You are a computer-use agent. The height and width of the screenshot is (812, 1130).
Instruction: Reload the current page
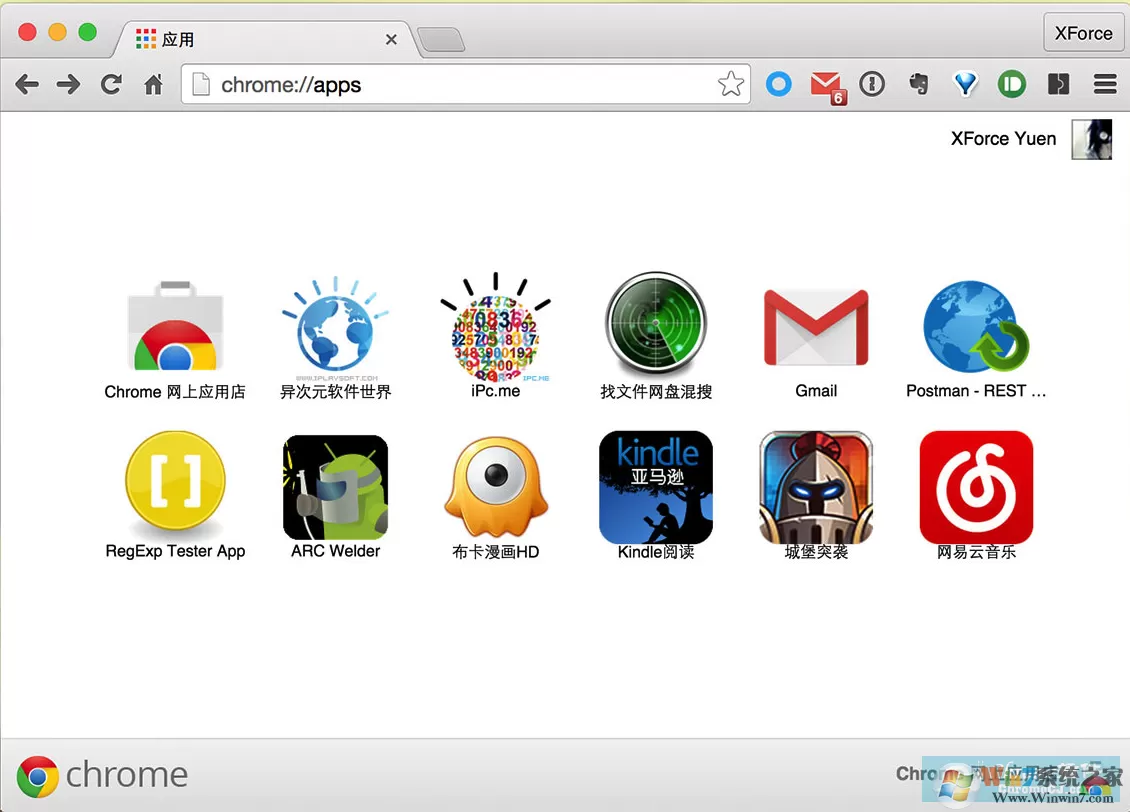coord(111,84)
